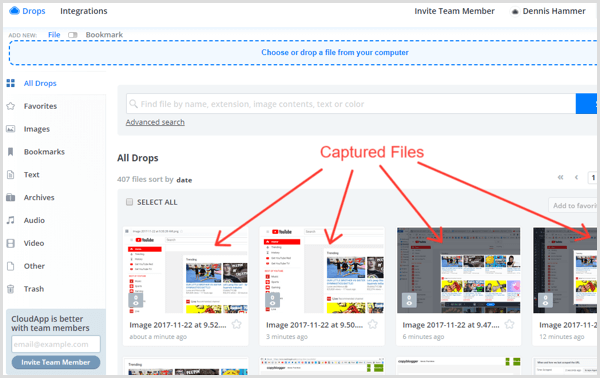This screenshot has height=378, width=600.
Task: Click the email@example.com input field
Action: [56, 344]
